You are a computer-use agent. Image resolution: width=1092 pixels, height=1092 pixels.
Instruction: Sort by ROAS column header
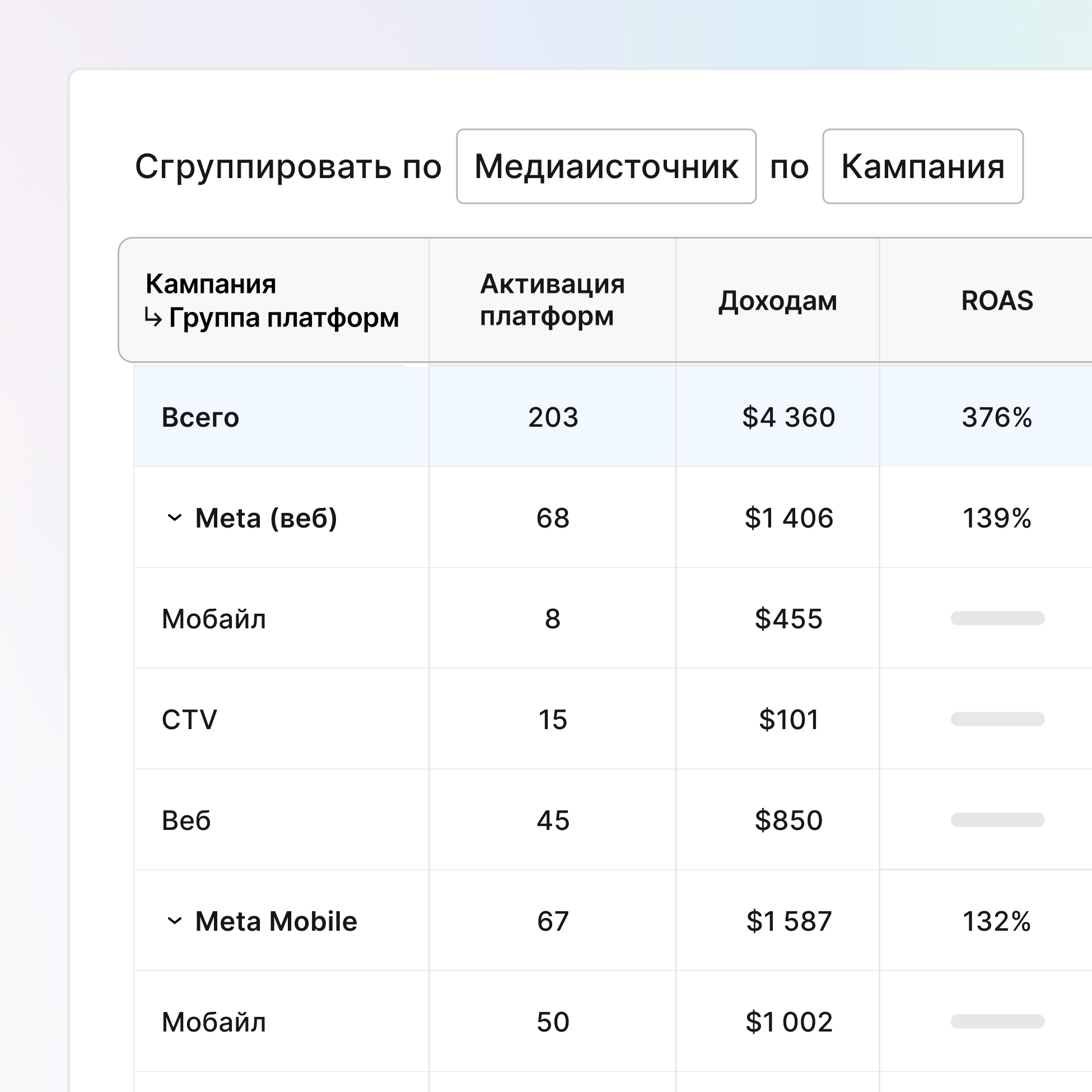click(x=996, y=301)
